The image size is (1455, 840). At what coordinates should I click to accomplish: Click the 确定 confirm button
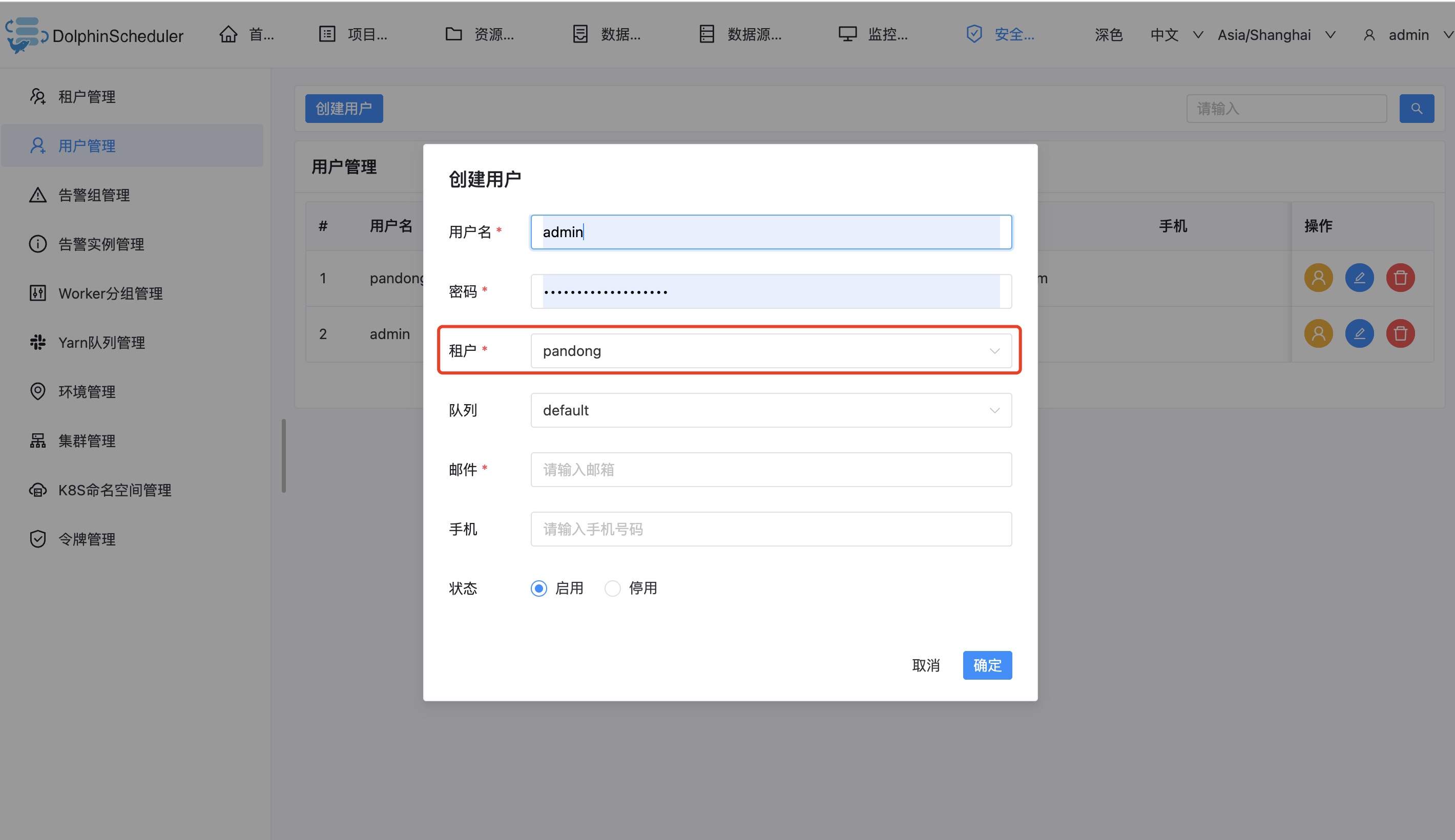point(987,665)
